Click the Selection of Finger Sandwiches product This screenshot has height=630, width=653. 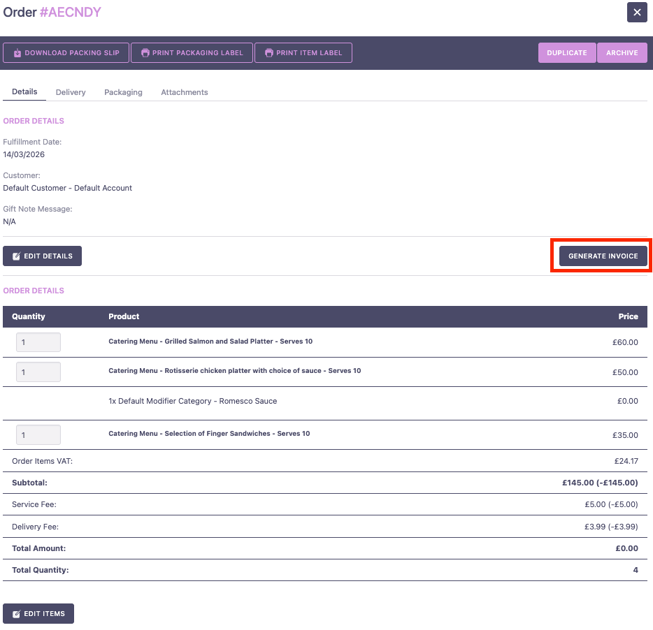click(x=209, y=434)
